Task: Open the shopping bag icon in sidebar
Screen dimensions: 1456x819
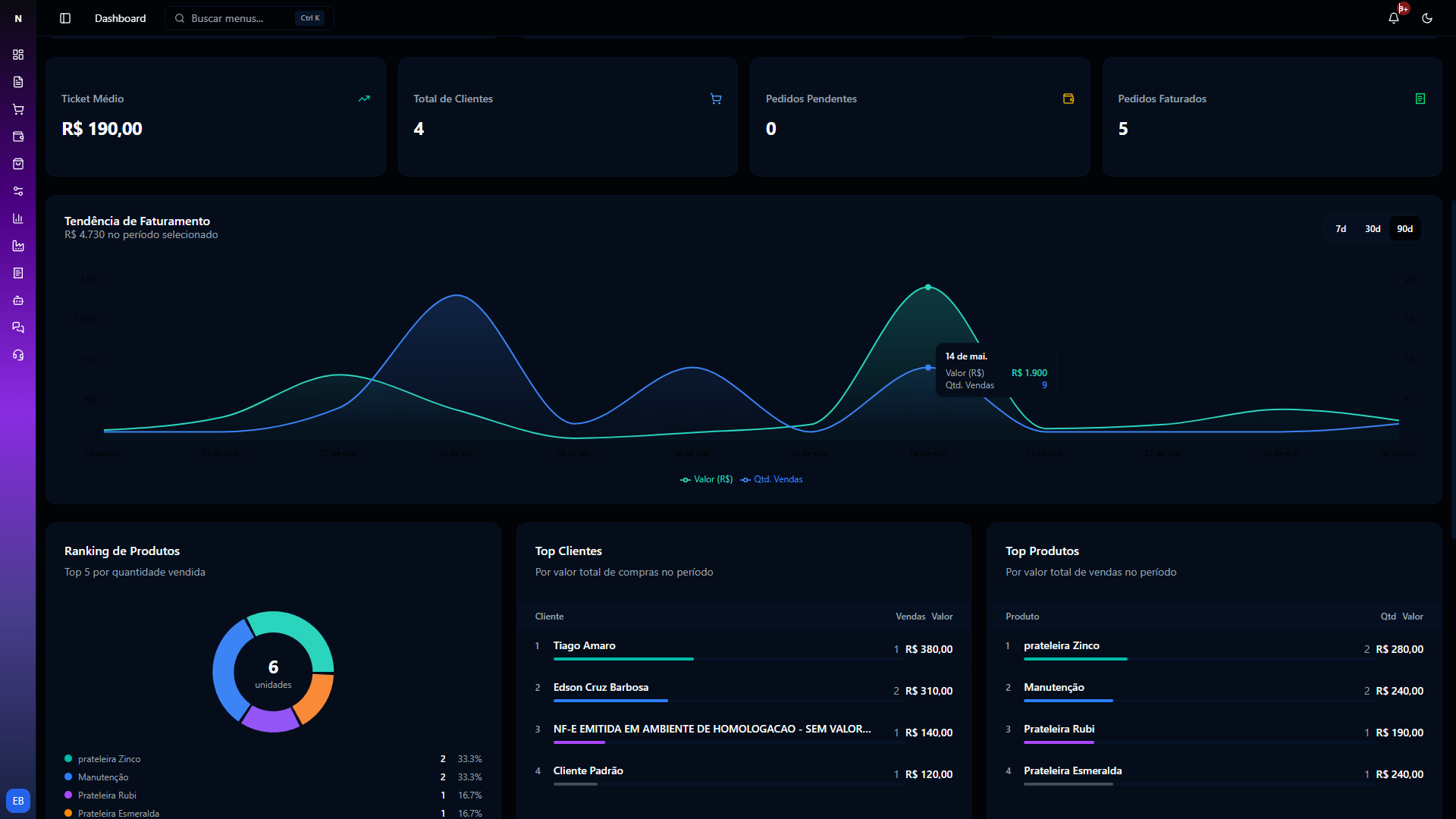Action: pos(18,164)
